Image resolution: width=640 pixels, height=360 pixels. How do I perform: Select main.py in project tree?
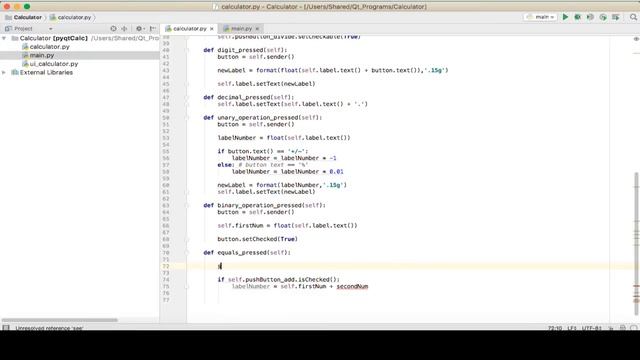click(42, 55)
